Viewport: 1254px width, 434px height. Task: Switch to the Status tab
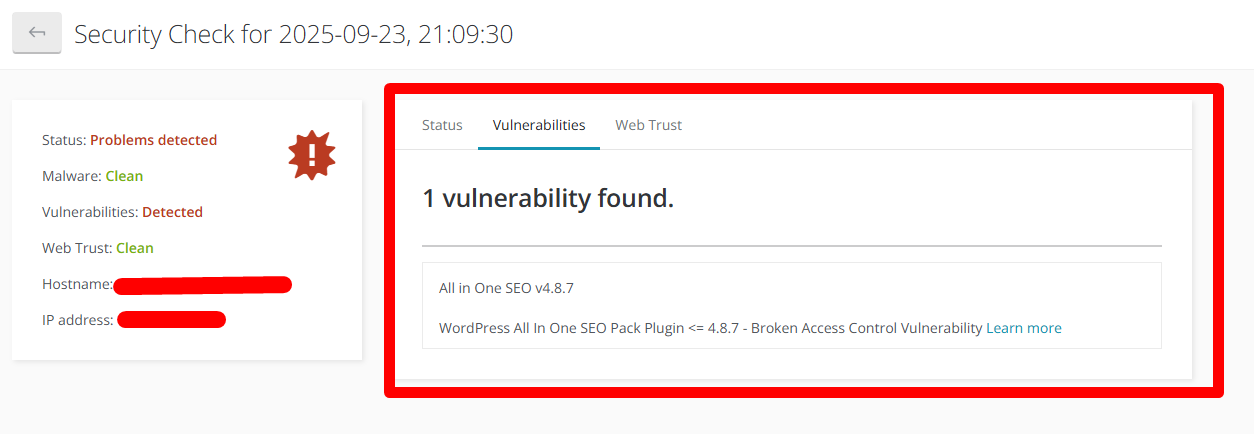click(x=442, y=125)
